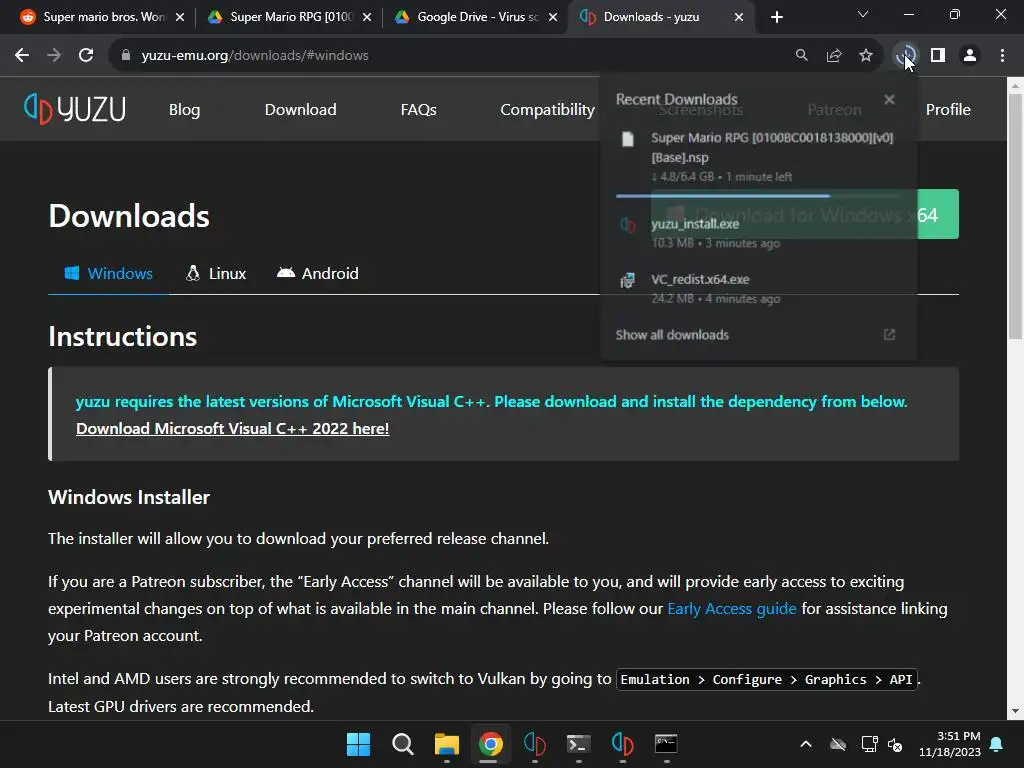
Task: Click the browser forward arrow
Action: pyautogui.click(x=54, y=56)
